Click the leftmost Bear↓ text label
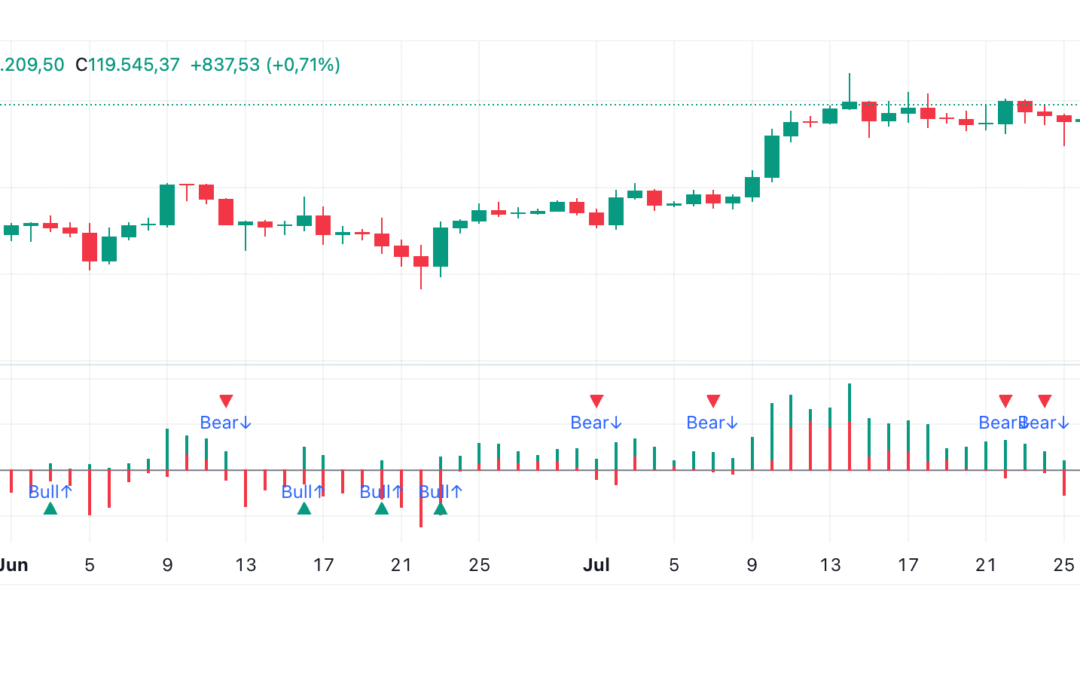This screenshot has width=1080, height=675. tap(225, 423)
